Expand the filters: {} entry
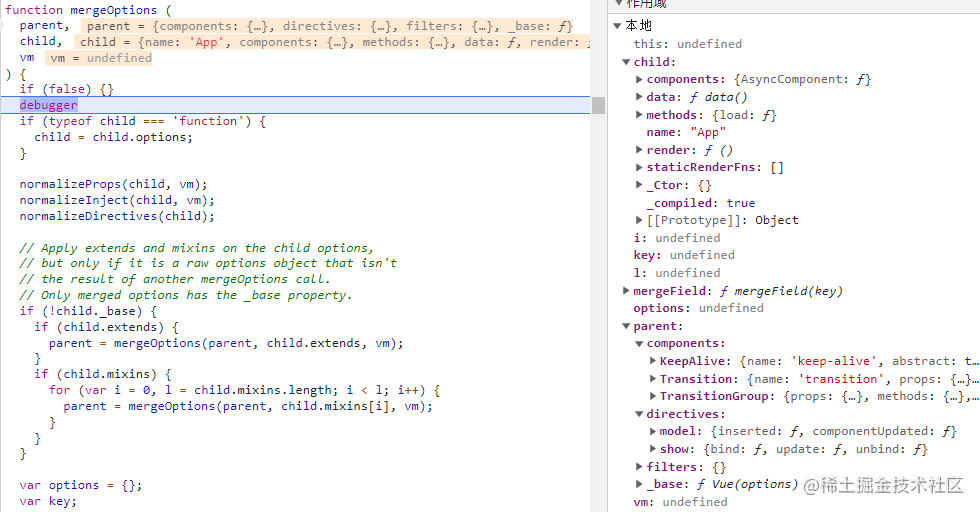The width and height of the screenshot is (980, 512). coord(639,467)
